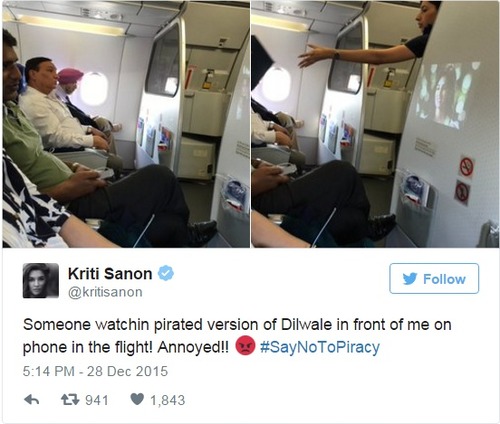View the 1,843 likes count

point(167,400)
